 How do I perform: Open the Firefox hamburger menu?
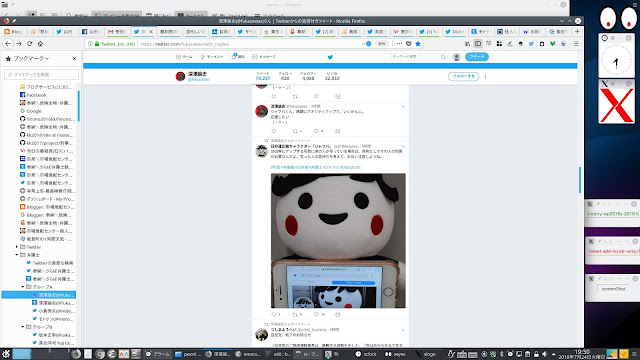(576, 44)
